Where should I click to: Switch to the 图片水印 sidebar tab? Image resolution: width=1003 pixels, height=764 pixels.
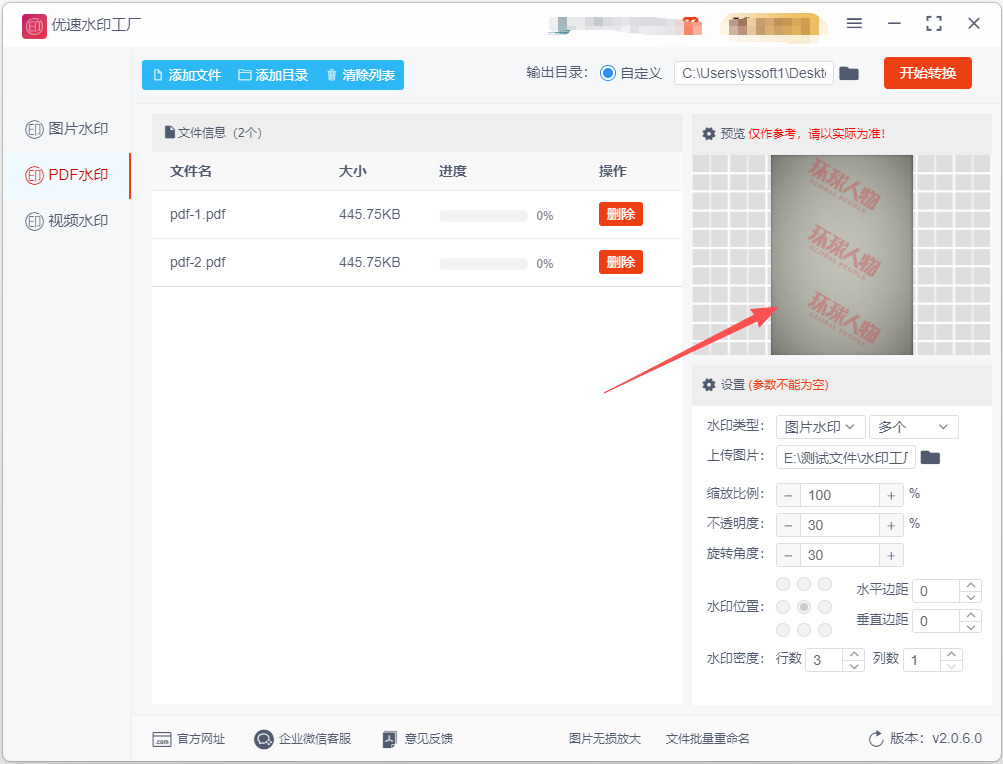point(67,129)
